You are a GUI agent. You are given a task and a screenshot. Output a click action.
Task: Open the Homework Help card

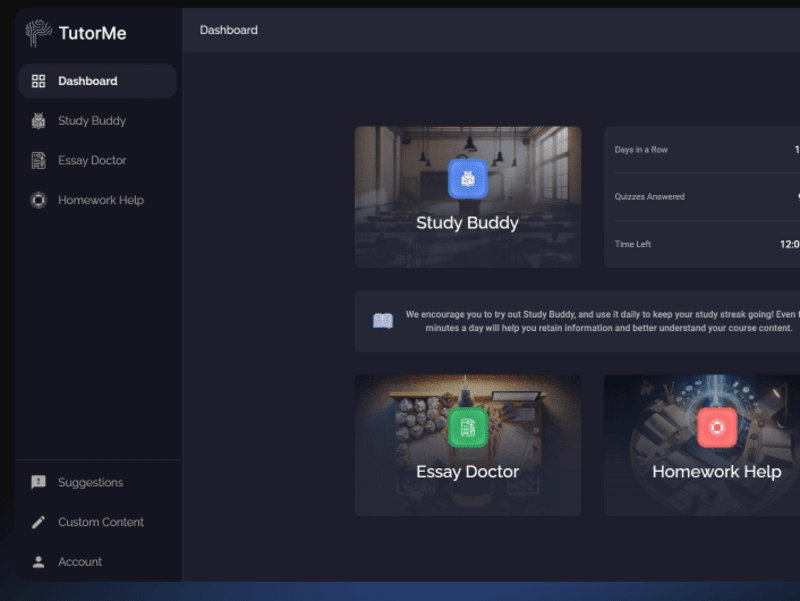point(702,445)
